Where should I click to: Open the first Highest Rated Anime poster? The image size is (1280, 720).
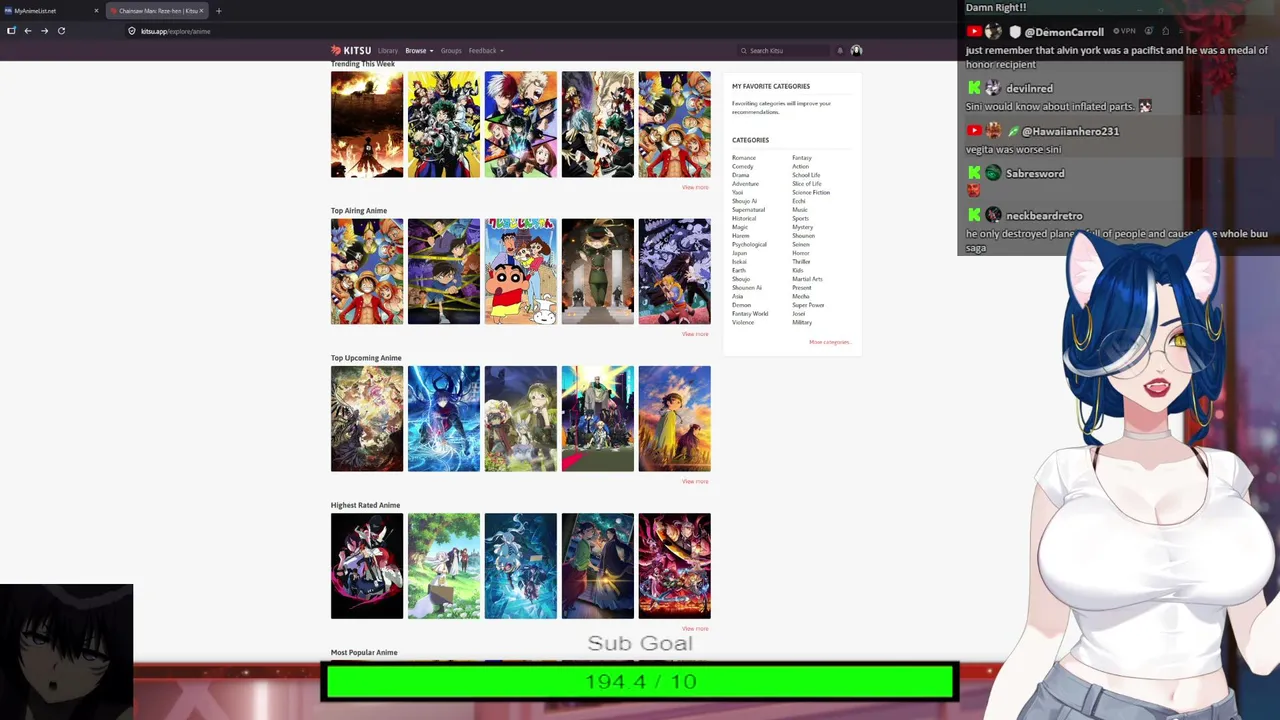pos(367,566)
